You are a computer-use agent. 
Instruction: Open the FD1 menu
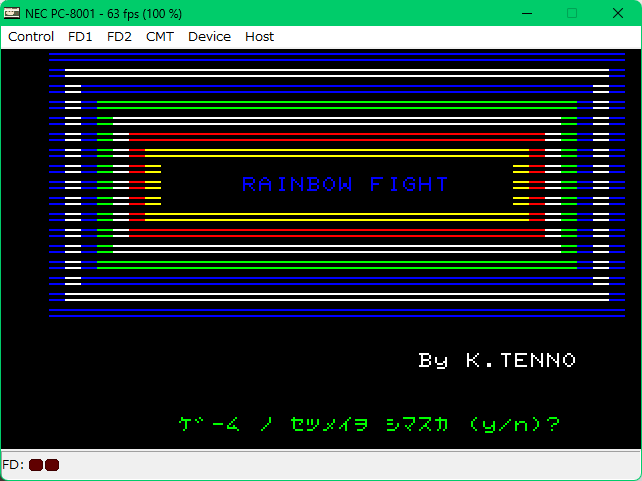point(80,37)
